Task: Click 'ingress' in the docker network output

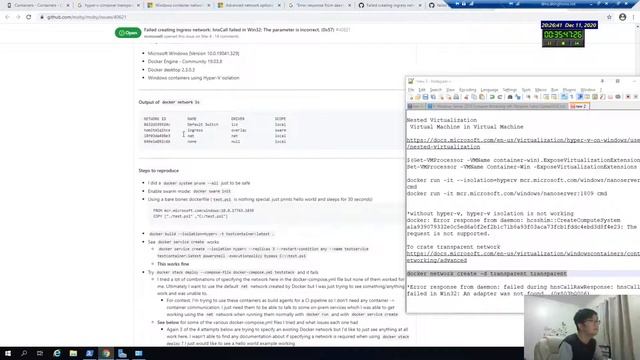Action: 195,130
